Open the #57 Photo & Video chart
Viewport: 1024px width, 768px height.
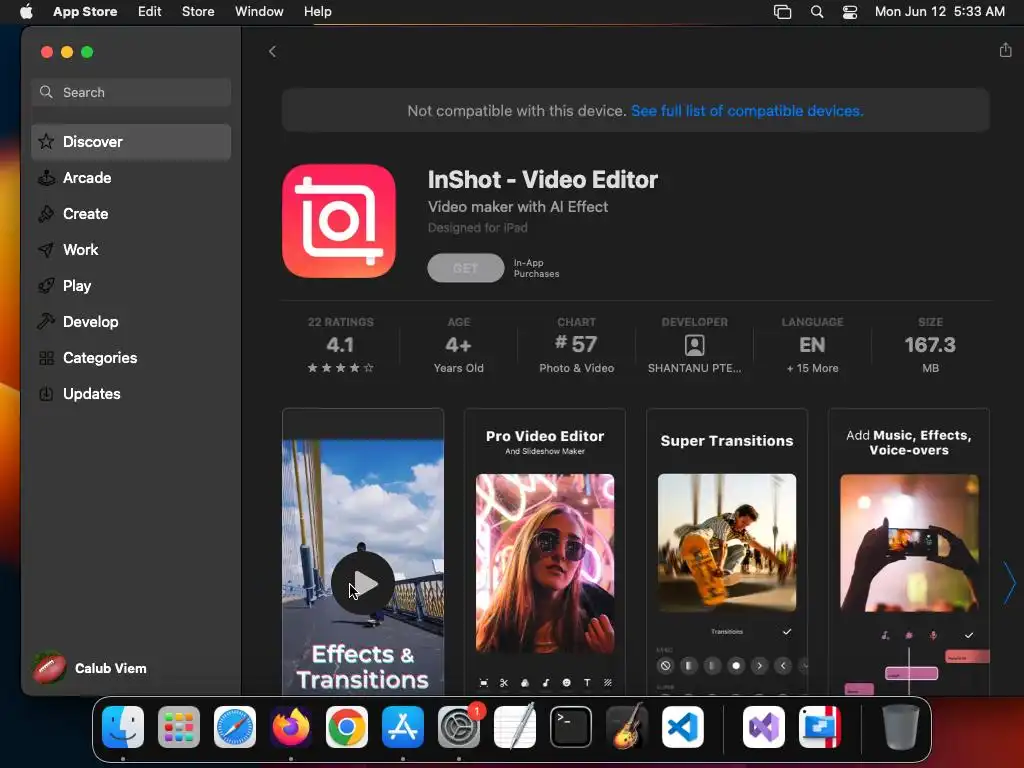(x=576, y=345)
